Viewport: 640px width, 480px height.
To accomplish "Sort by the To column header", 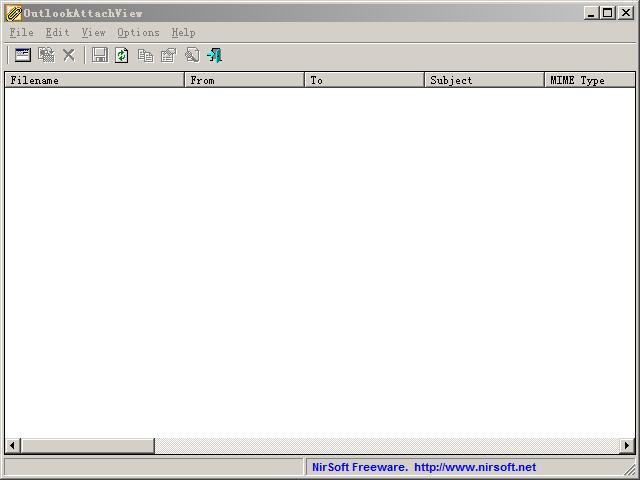I will 364,80.
